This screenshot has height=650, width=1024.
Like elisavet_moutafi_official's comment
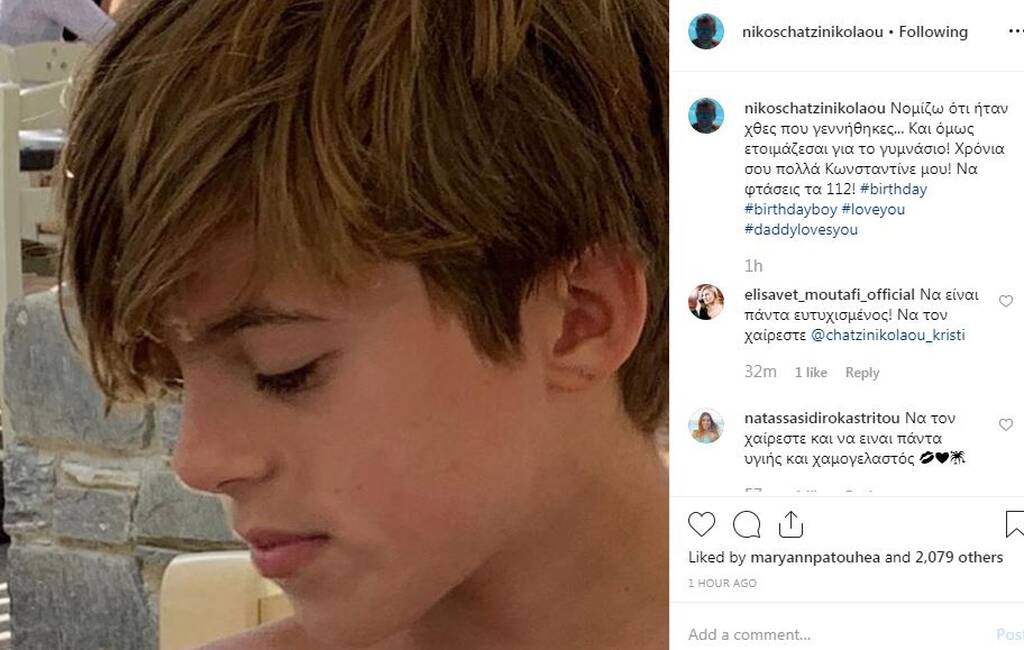(x=1006, y=301)
